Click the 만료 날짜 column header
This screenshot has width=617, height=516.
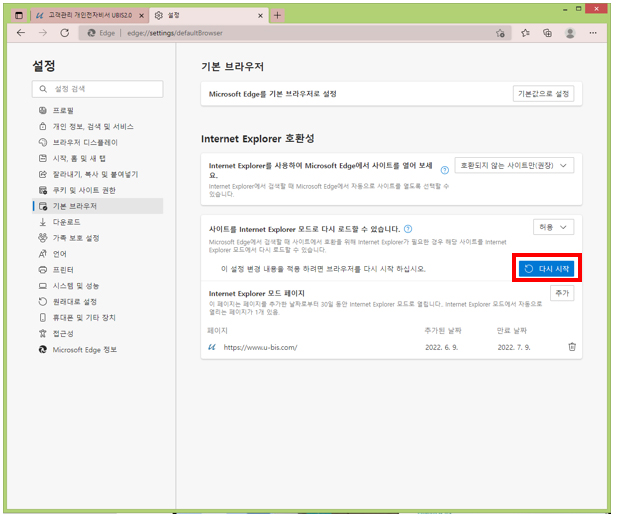[512, 331]
